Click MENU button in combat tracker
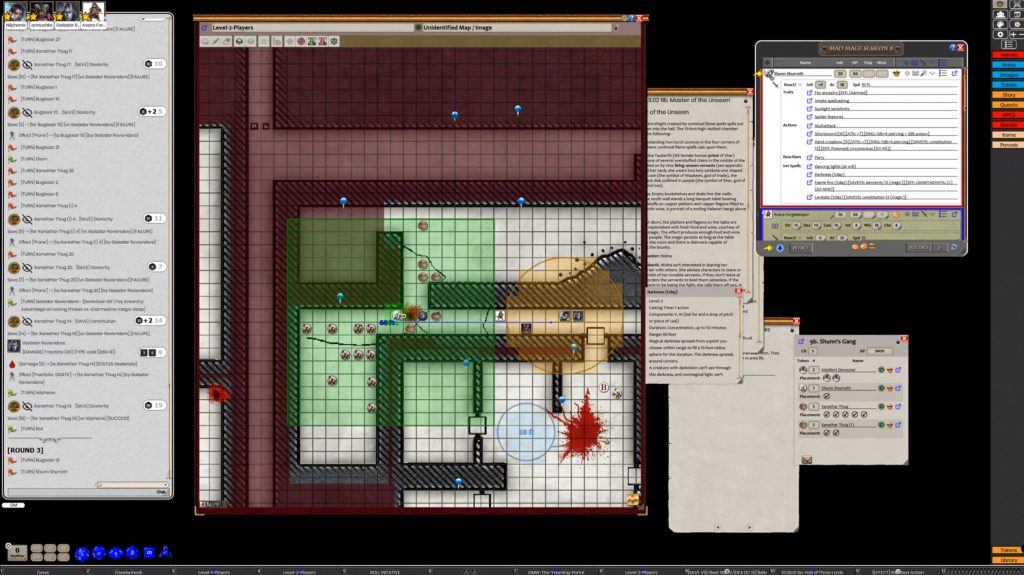 coord(800,248)
